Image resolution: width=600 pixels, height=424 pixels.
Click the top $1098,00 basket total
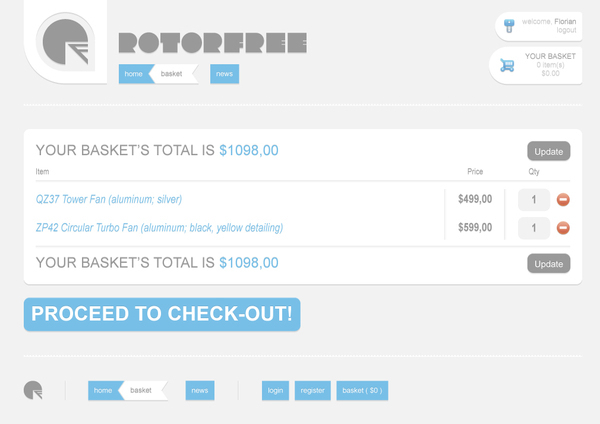point(249,150)
